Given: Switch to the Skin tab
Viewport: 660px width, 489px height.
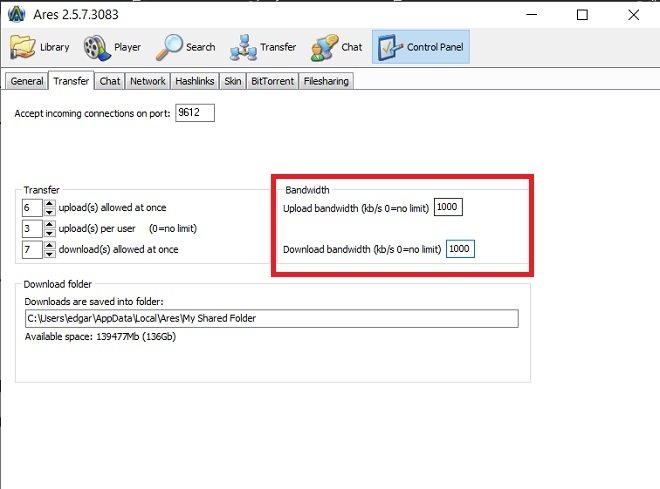Looking at the screenshot, I should click(x=232, y=81).
